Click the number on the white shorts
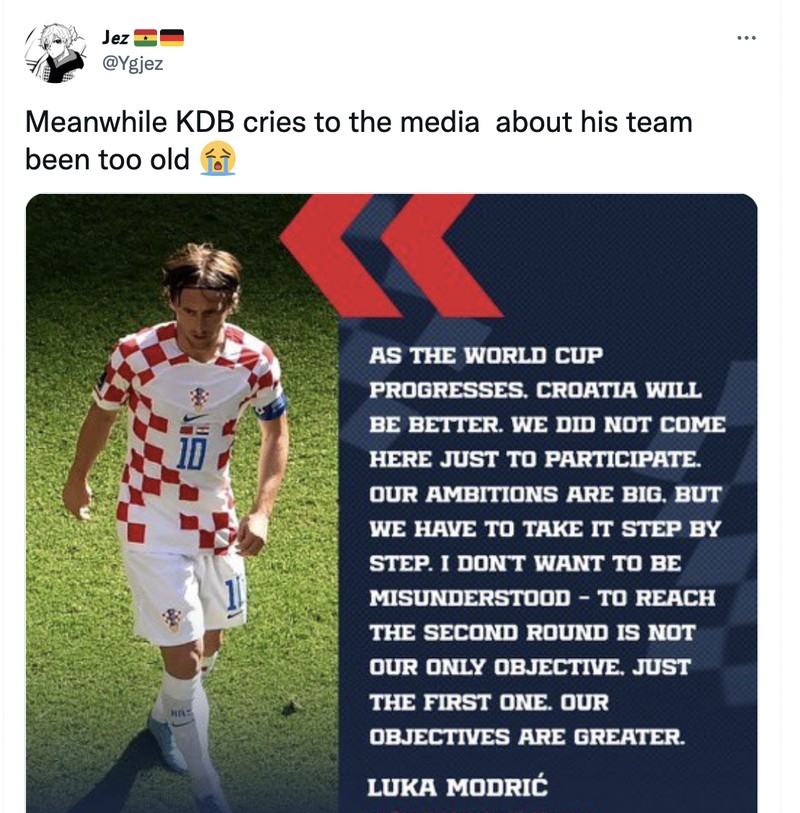This screenshot has height=813, width=800. (x=237, y=595)
